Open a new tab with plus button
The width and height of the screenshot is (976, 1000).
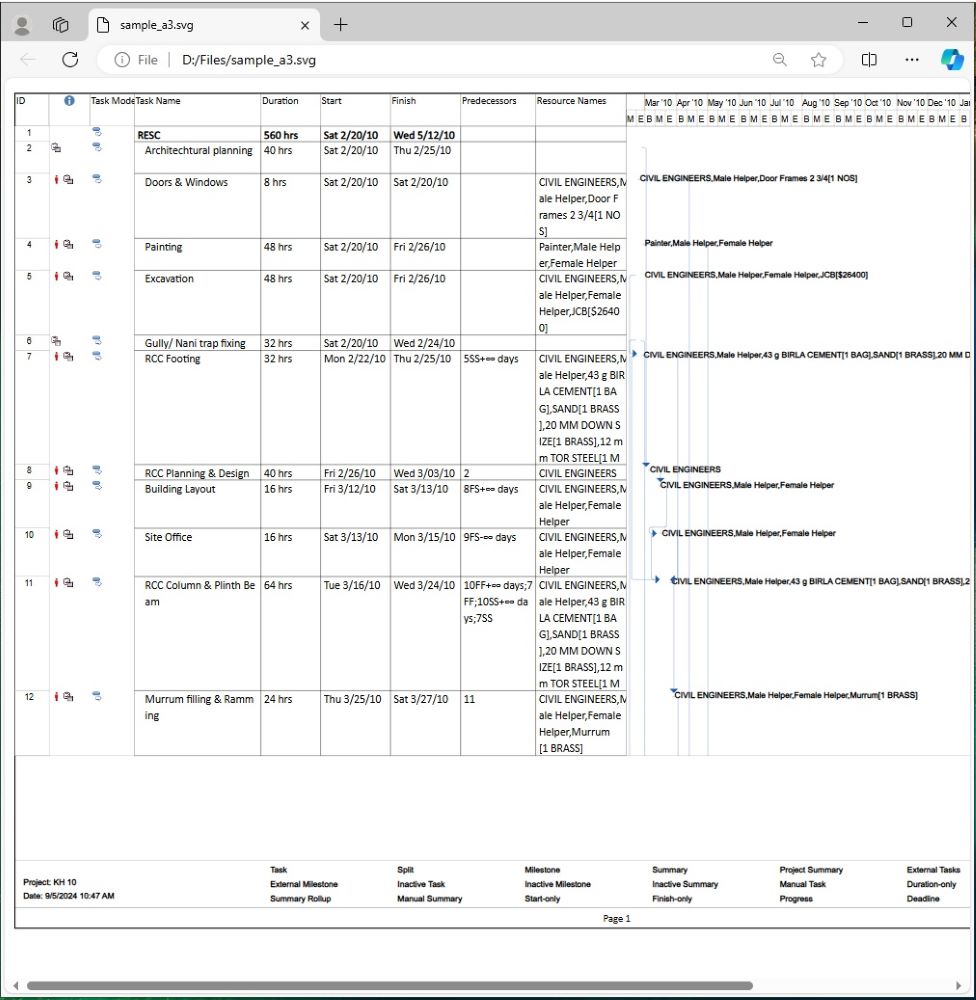pyautogui.click(x=340, y=25)
